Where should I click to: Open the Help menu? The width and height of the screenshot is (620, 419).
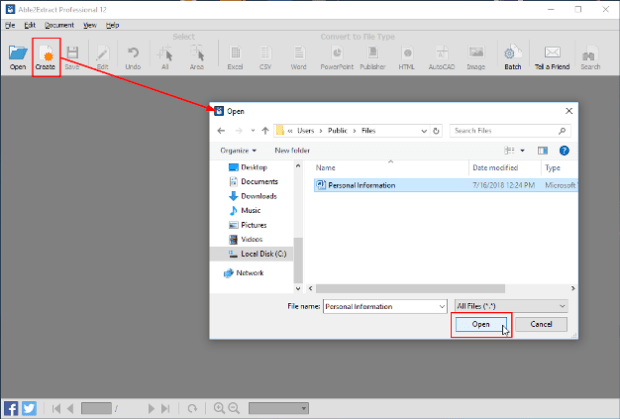(x=112, y=25)
